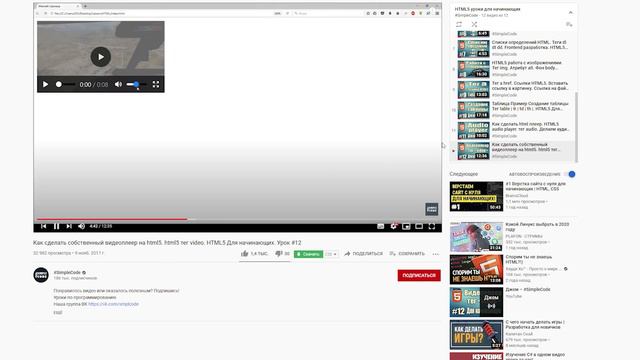Like the video (thumbs up)
The width and height of the screenshot is (640, 360).
[254, 253]
